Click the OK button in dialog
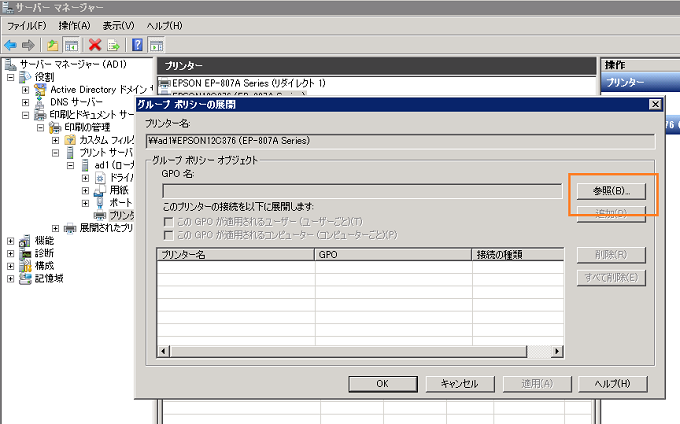This screenshot has height=424, width=680. (382, 383)
